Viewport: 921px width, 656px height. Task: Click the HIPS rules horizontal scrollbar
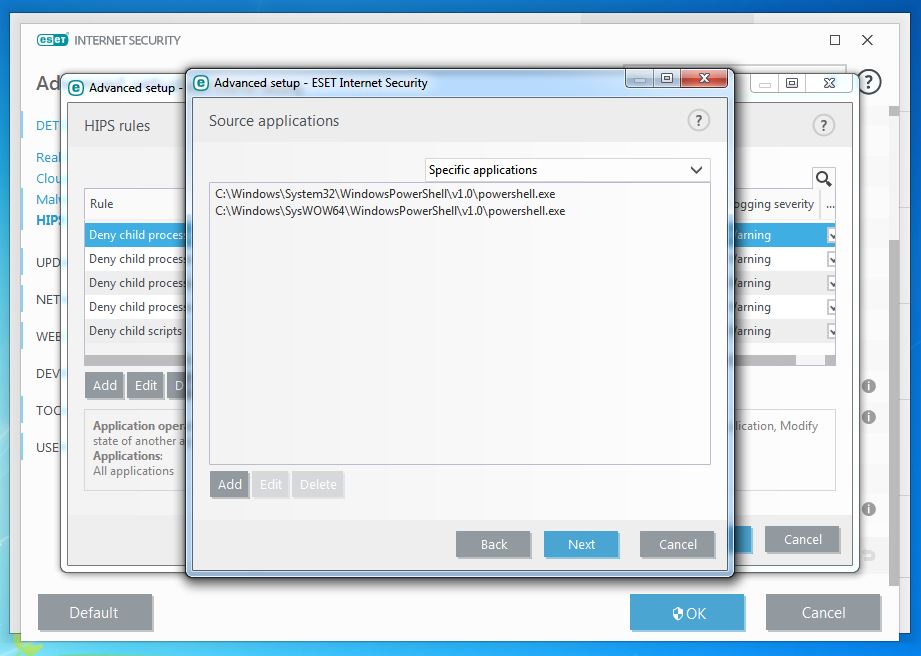764,360
